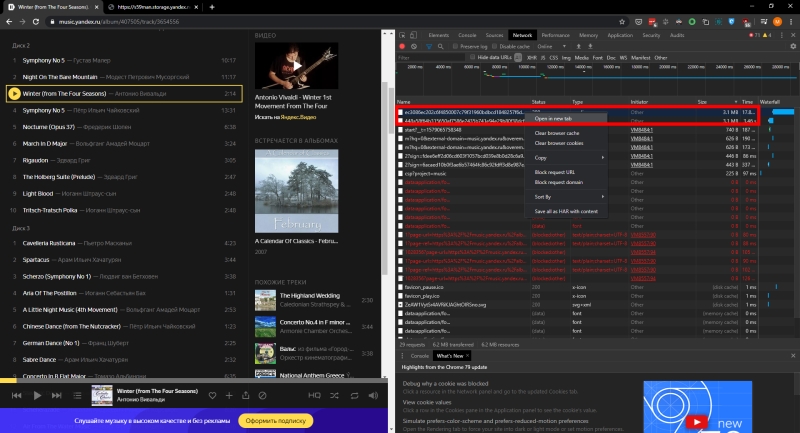800x433 pixels.
Task: Toggle shuffle playback
Action: coord(334,395)
